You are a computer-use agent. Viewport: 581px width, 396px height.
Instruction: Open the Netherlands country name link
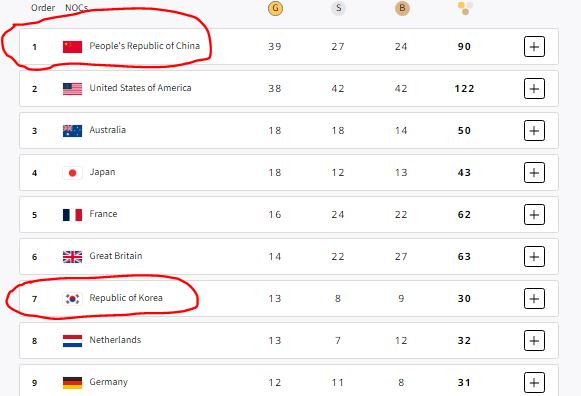click(x=115, y=340)
